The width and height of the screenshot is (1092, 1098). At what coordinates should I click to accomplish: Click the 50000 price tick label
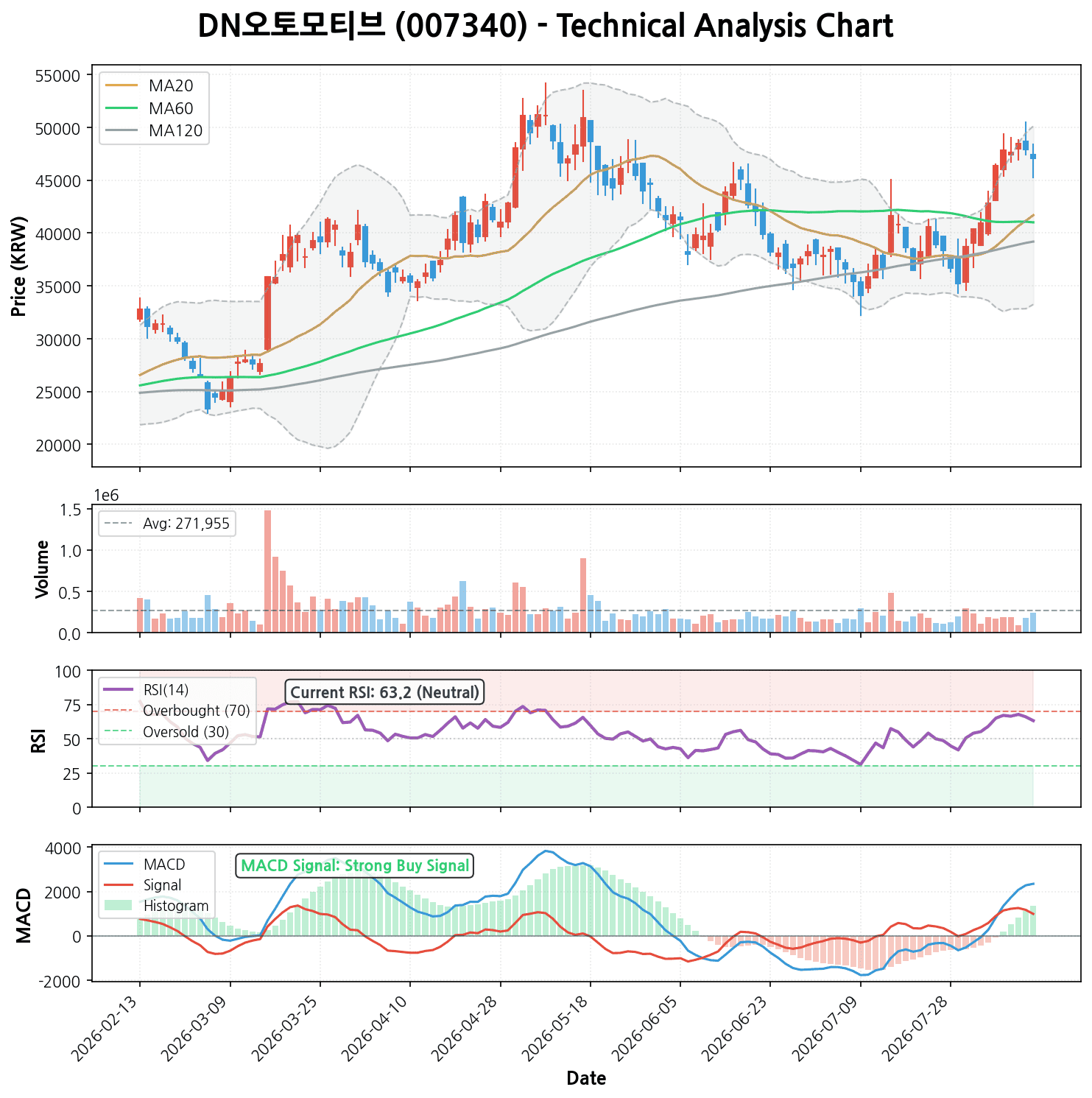click(57, 128)
